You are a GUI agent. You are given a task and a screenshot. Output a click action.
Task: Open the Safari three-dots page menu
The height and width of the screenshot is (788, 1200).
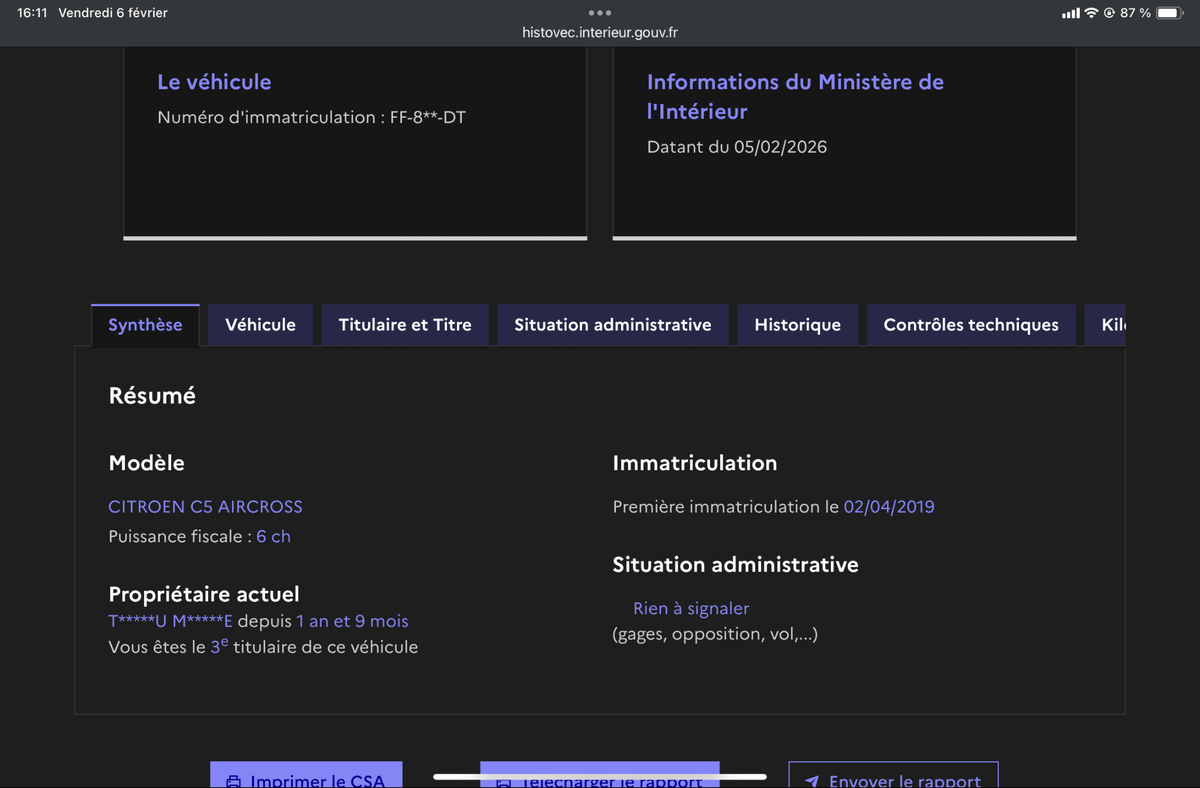tap(599, 12)
